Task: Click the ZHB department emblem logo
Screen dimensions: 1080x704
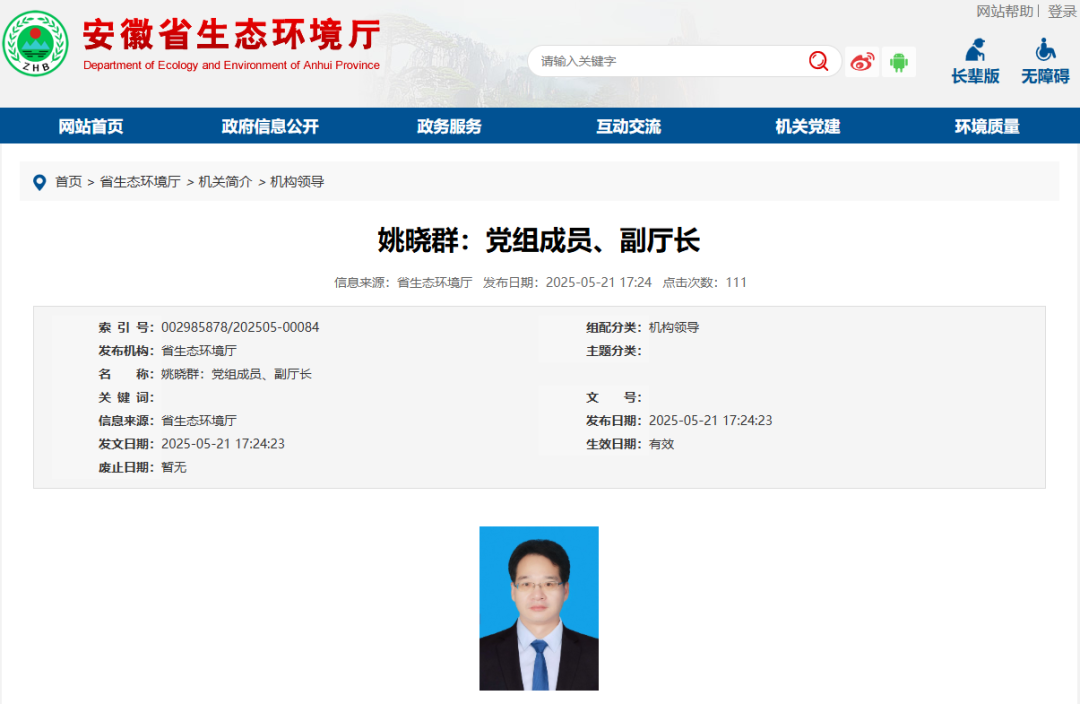Action: pyautogui.click(x=37, y=44)
